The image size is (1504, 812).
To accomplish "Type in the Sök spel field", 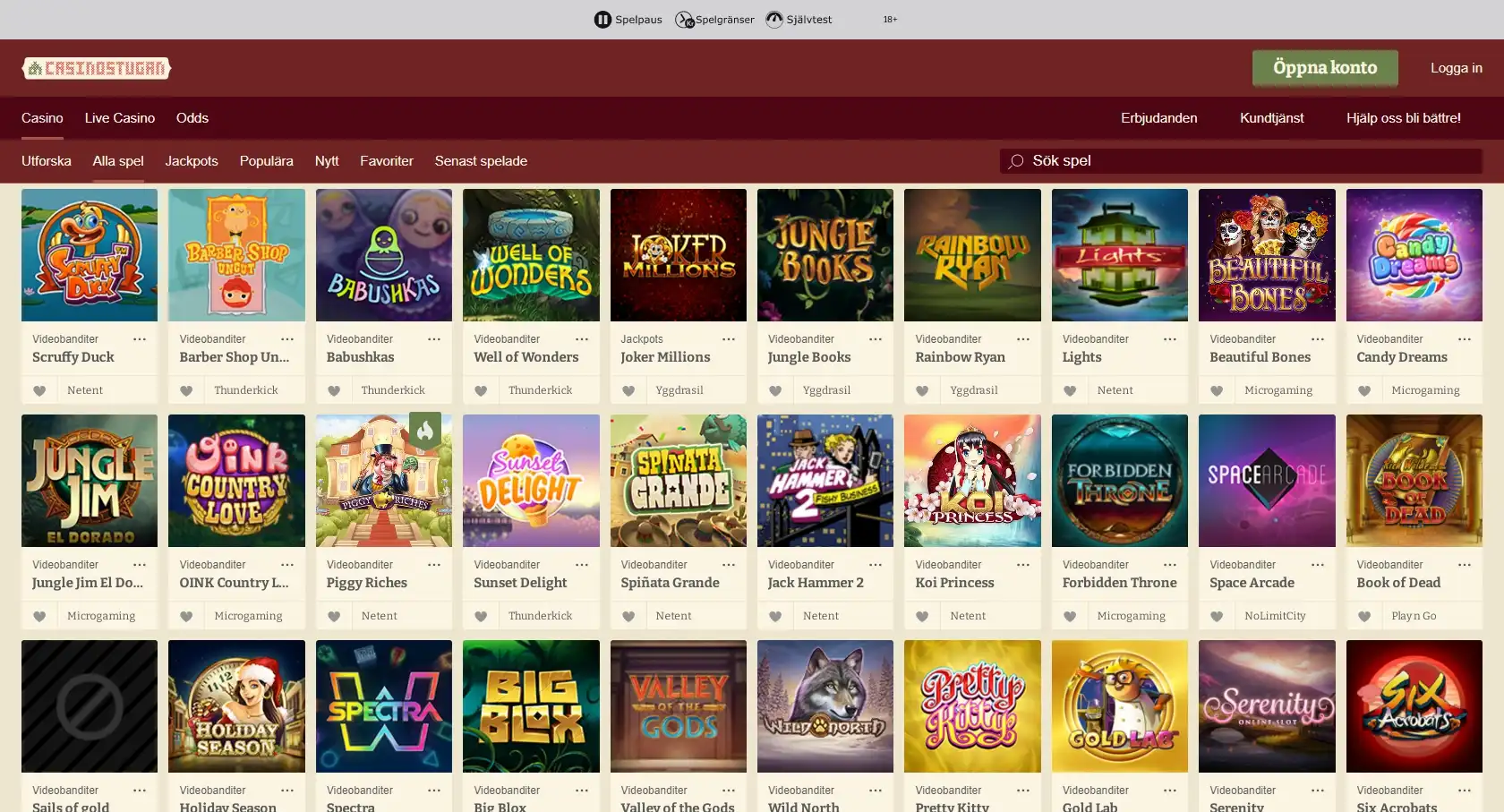I will click(1253, 161).
